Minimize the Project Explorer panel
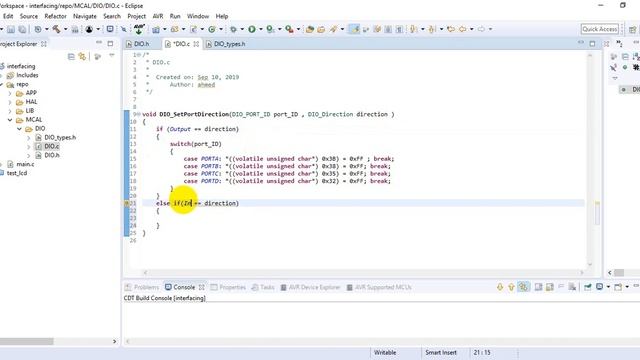 pyautogui.click(x=99, y=43)
